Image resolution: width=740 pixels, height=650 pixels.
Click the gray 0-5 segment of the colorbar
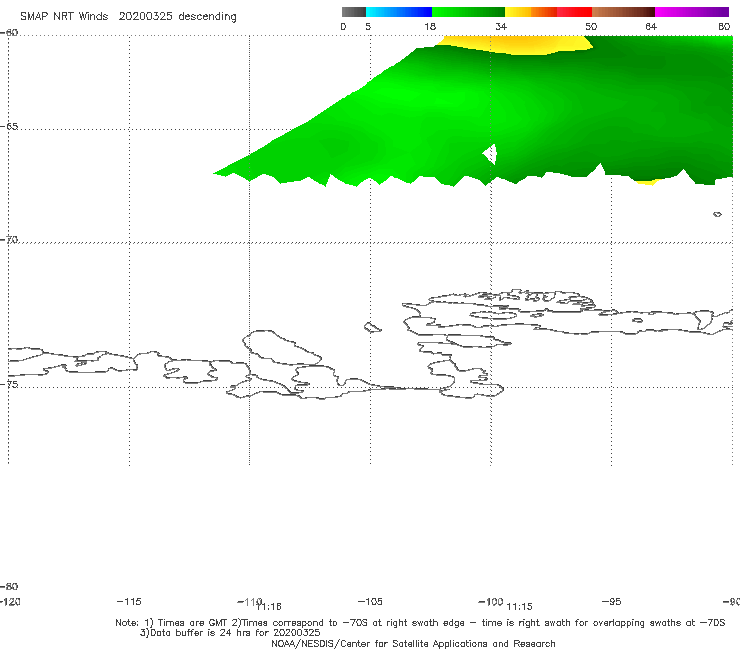point(354,12)
